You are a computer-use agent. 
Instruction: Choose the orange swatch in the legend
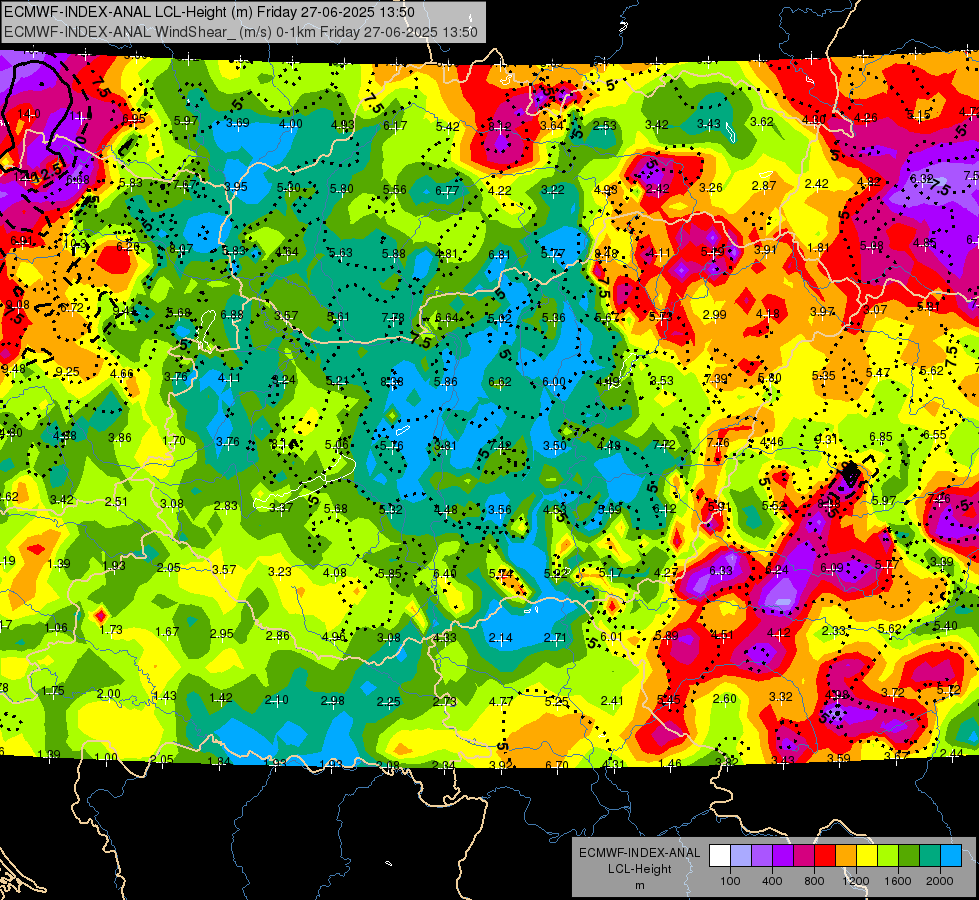coord(845,856)
